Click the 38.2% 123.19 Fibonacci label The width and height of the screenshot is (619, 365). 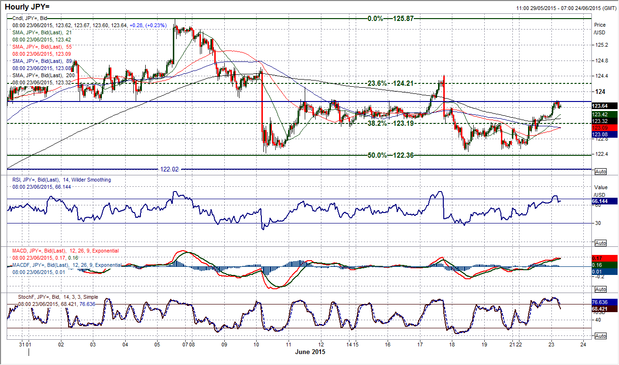(x=390, y=123)
